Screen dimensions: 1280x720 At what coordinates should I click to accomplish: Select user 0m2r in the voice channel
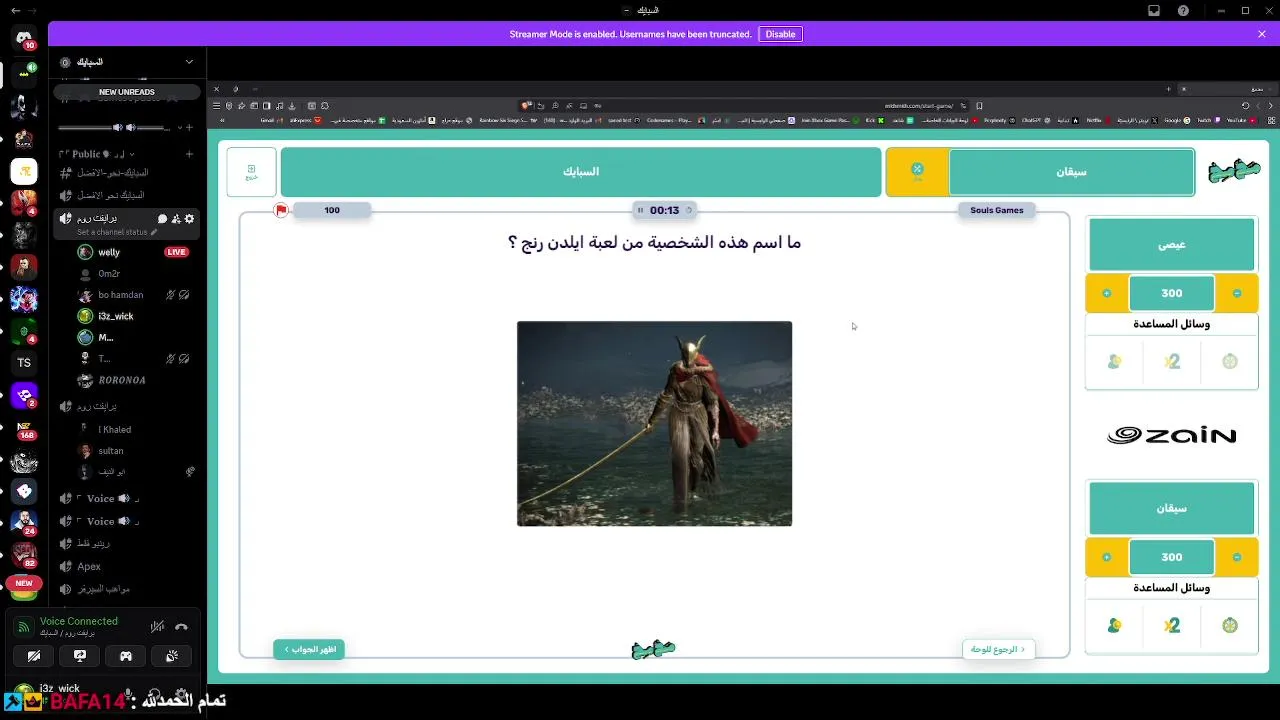[x=109, y=274]
